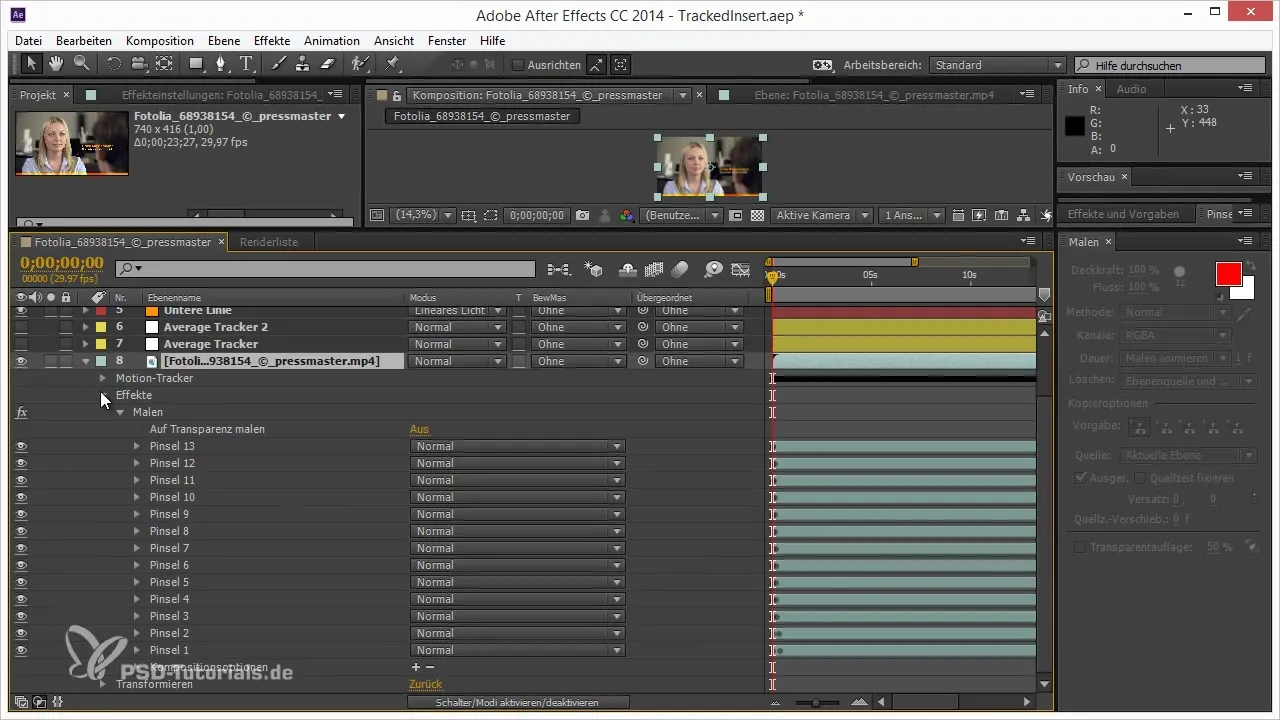Select the Hand tool

[x=57, y=64]
